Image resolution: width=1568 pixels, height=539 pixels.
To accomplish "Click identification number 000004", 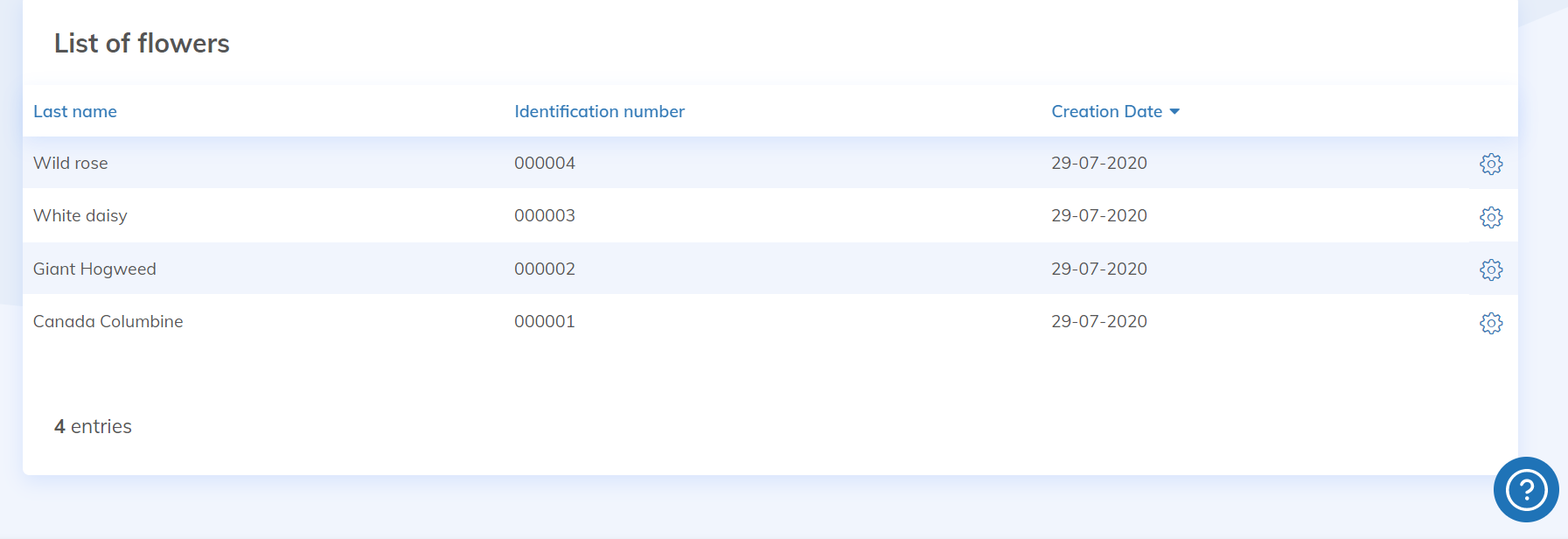I will tap(545, 163).
